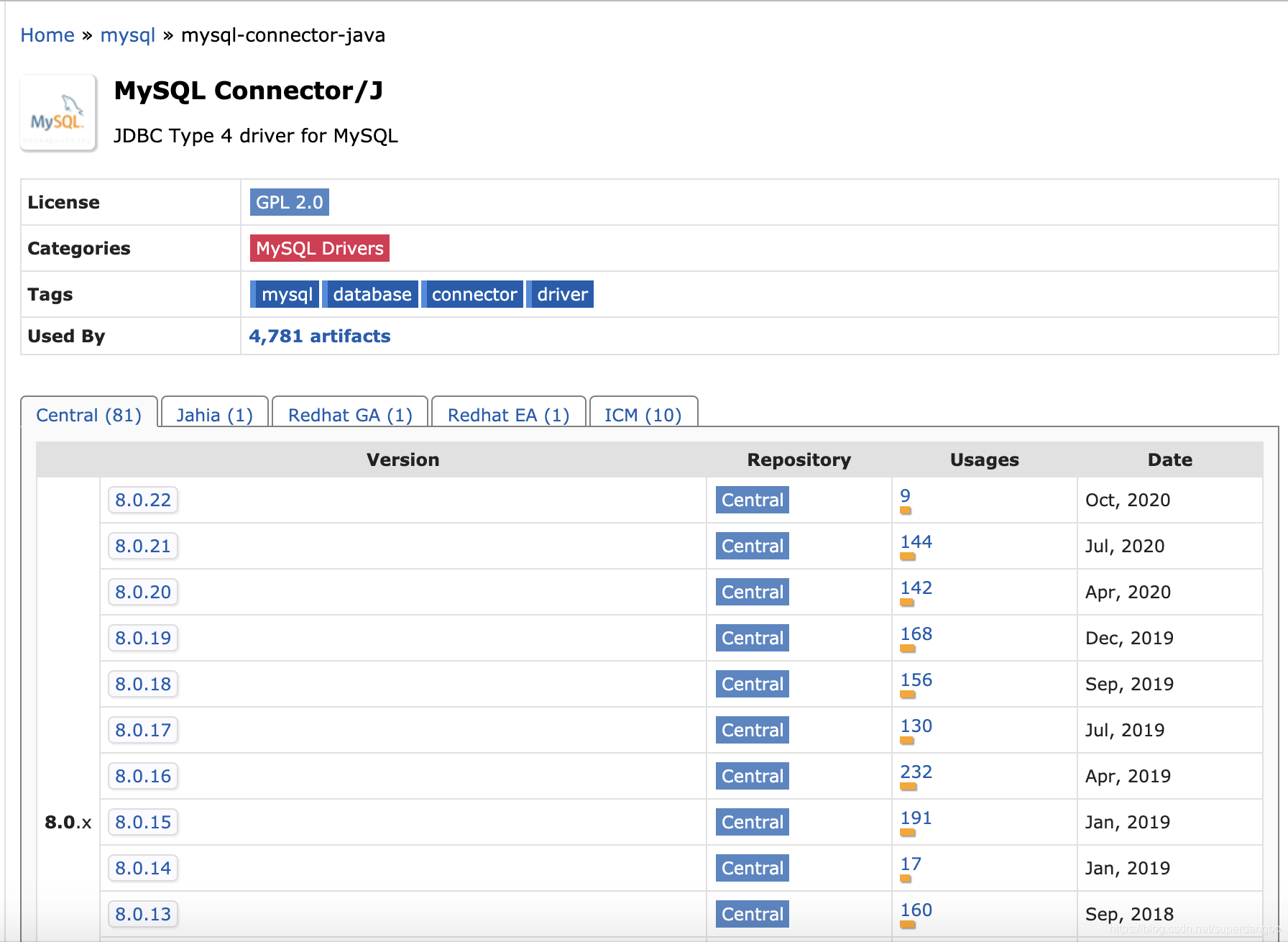Open the 9 usages link for 8.0.22

[906, 495]
